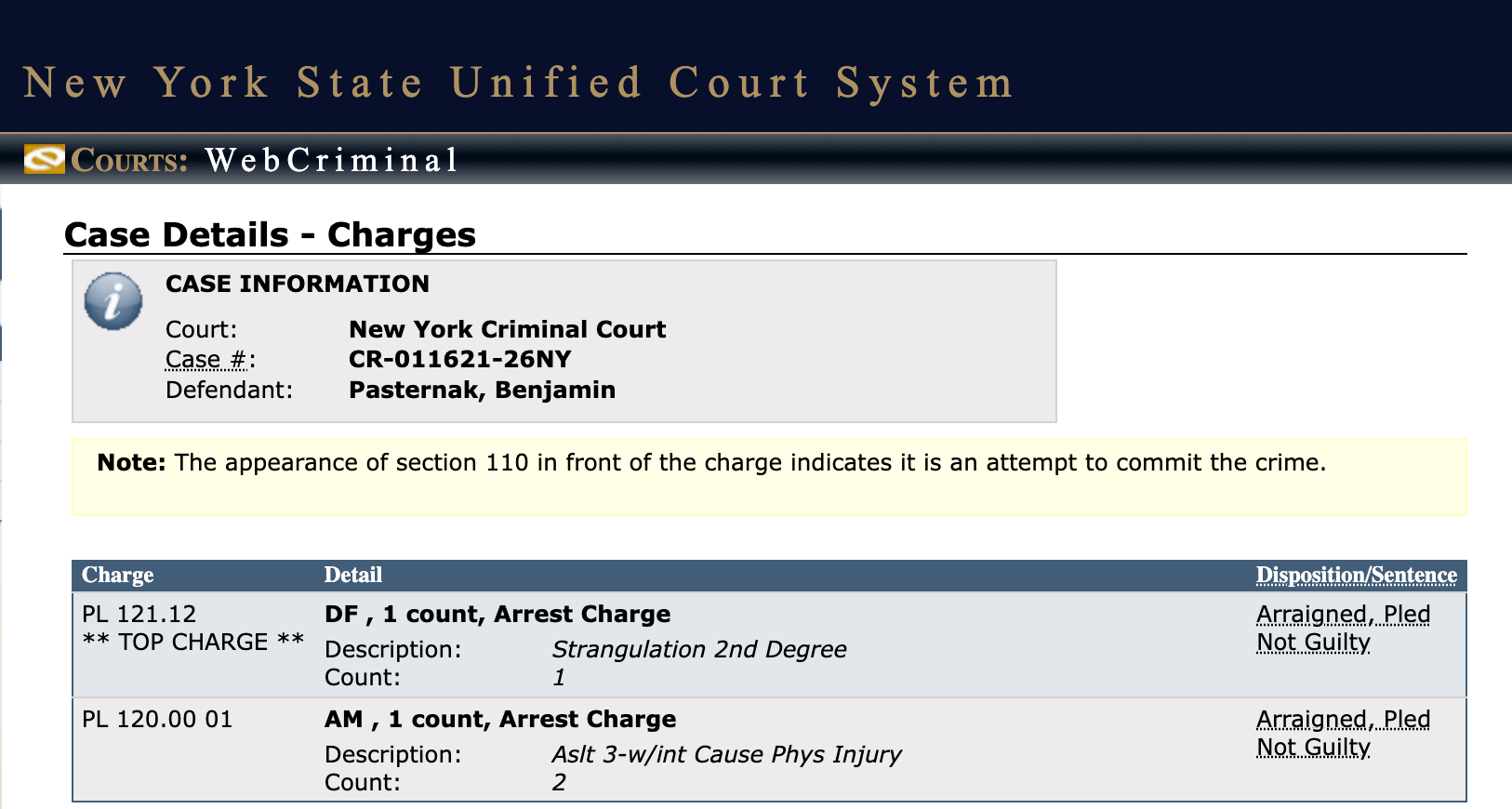
Task: Open the Aslt 3 charge's Arraigned, Pled Not Guilty disposition
Action: click(x=1343, y=734)
